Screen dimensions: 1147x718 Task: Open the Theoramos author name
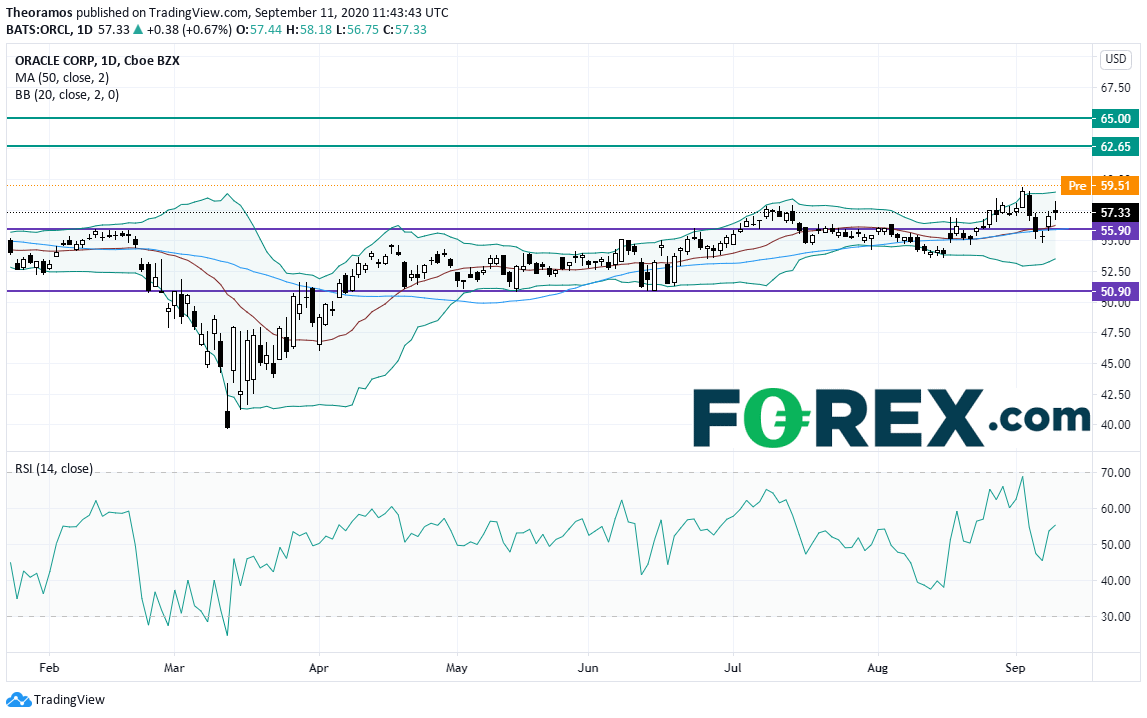(39, 12)
